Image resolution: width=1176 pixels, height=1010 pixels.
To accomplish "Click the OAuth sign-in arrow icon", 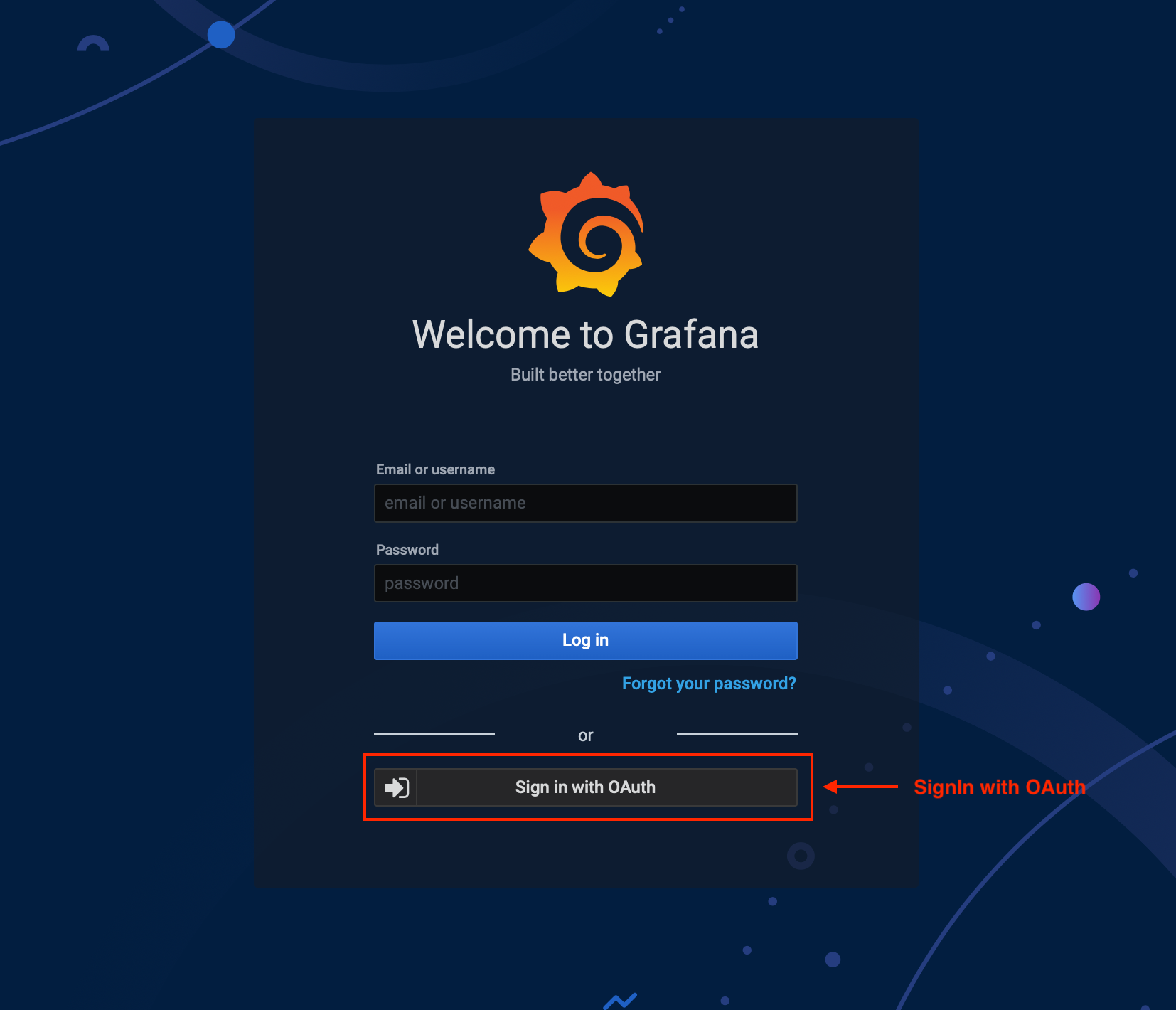I will click(x=396, y=787).
